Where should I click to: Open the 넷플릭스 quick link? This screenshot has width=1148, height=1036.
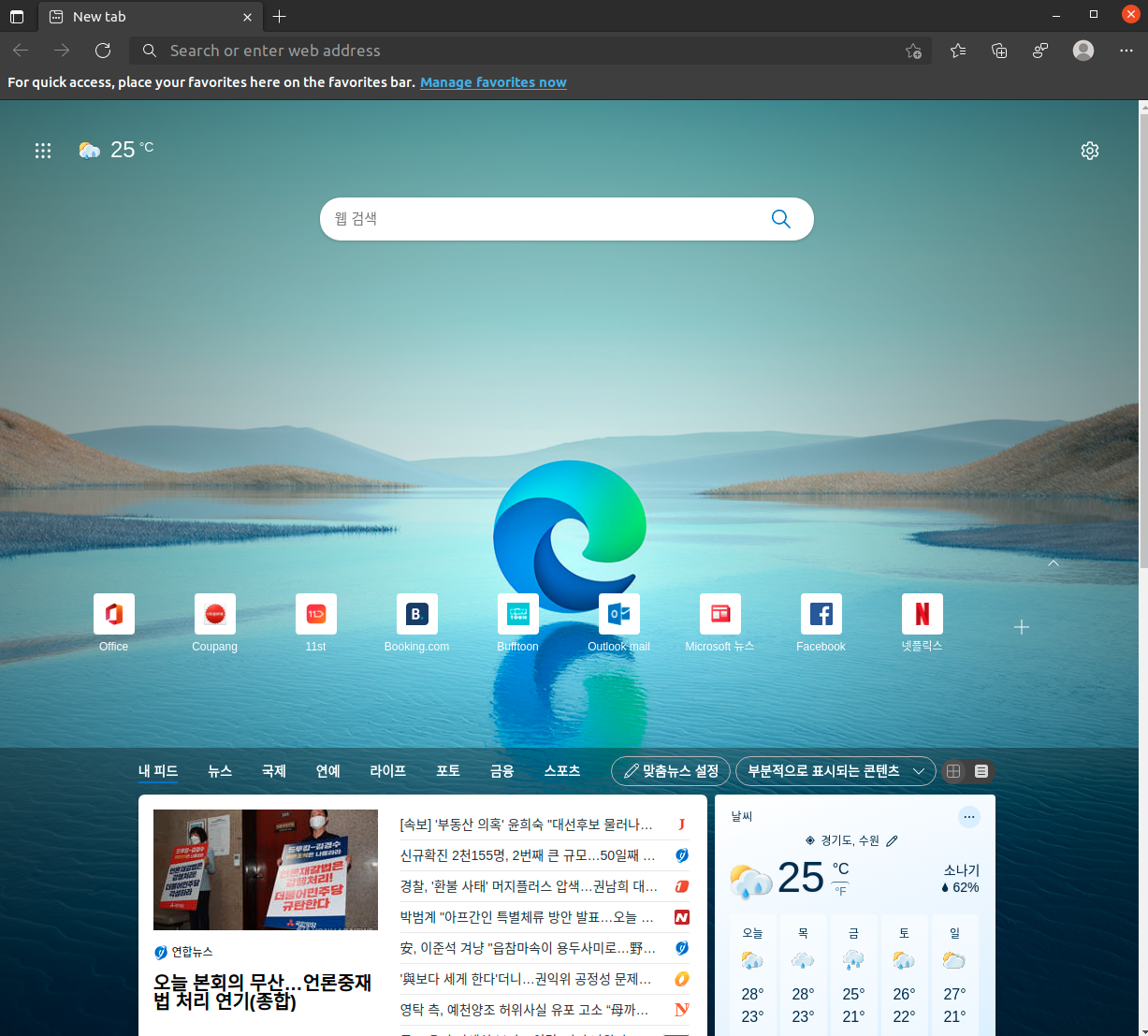tap(923, 623)
